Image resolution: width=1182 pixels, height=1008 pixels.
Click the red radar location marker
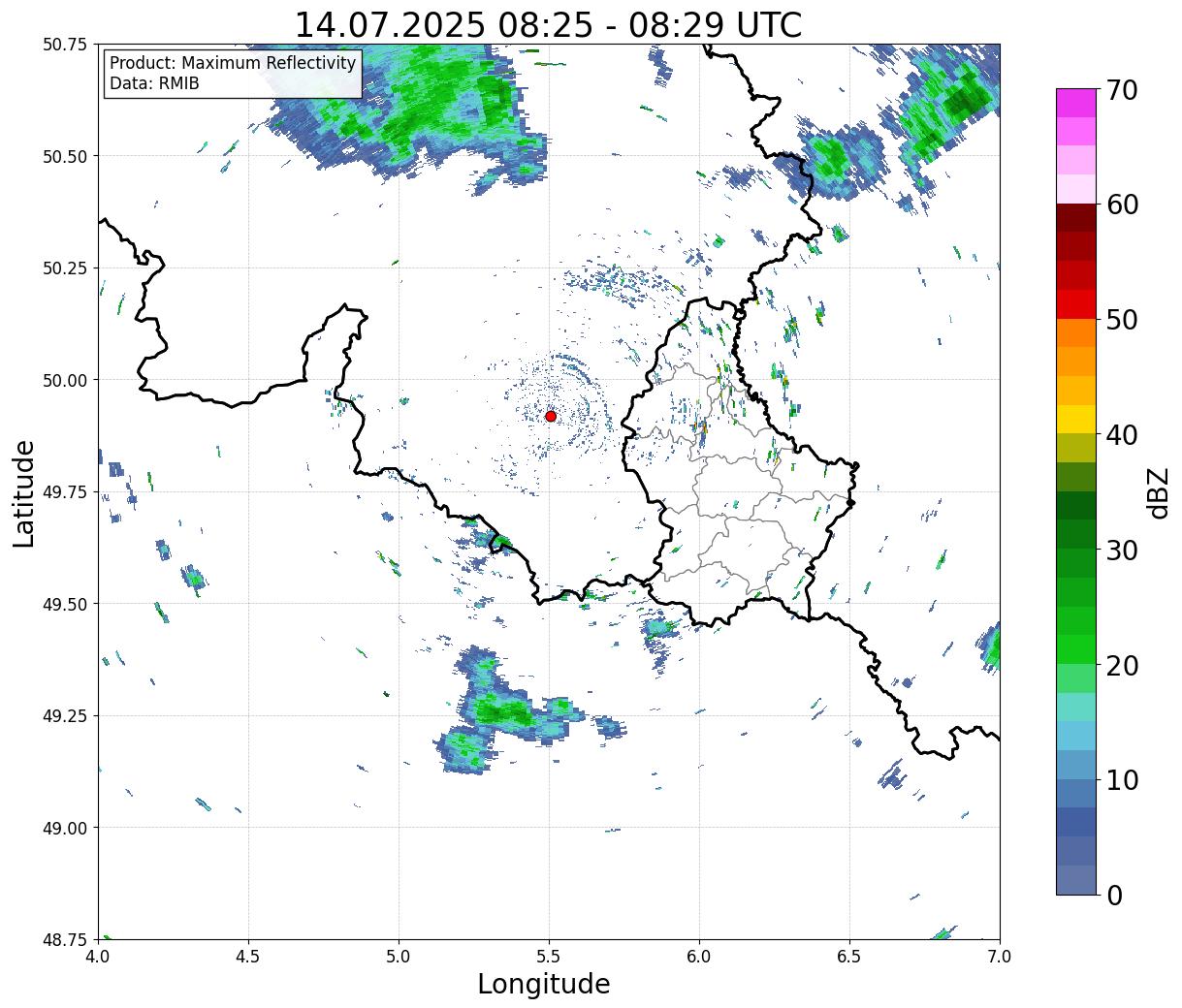pyautogui.click(x=551, y=416)
